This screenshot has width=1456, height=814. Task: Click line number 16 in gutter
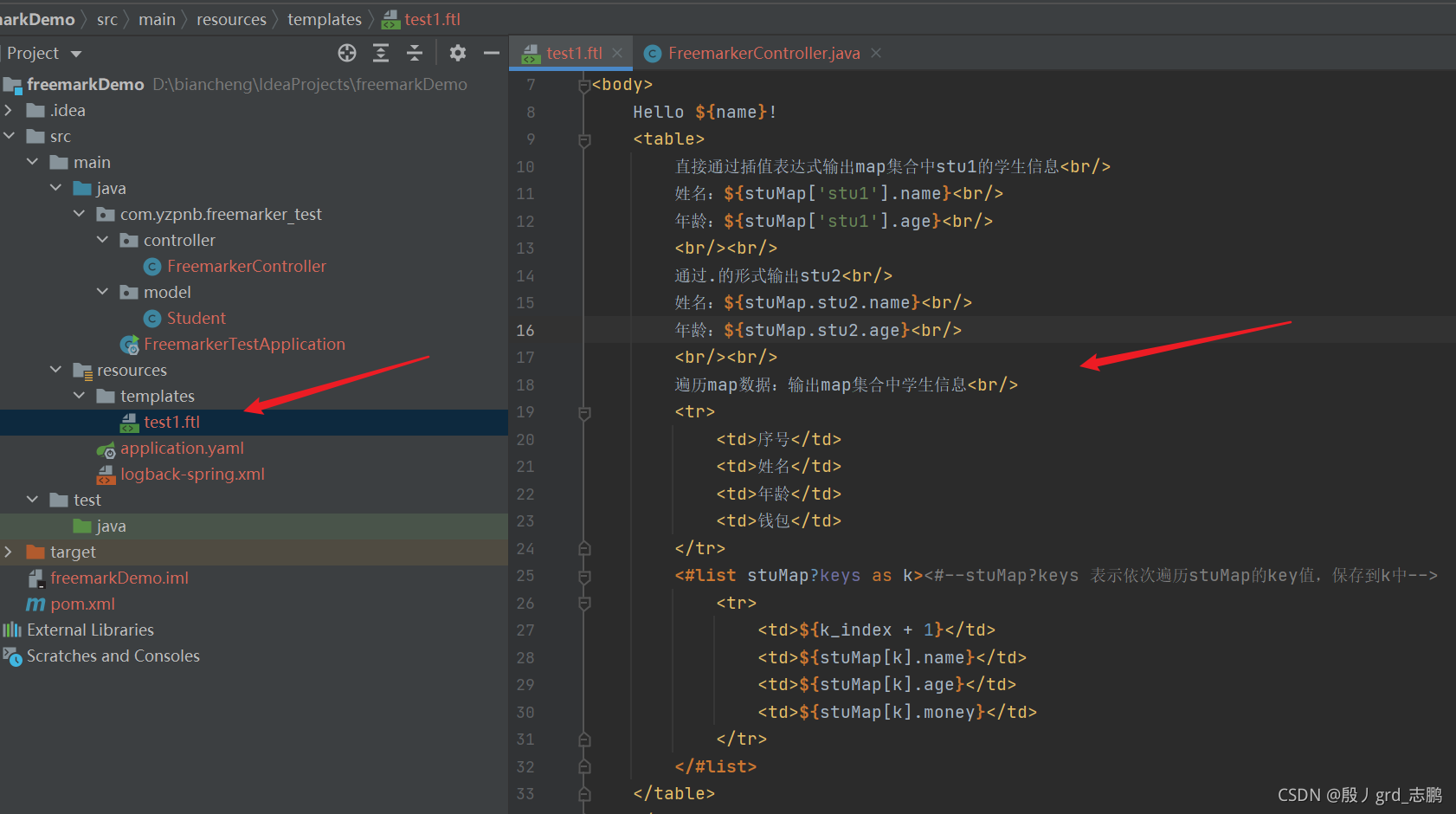[x=525, y=330]
